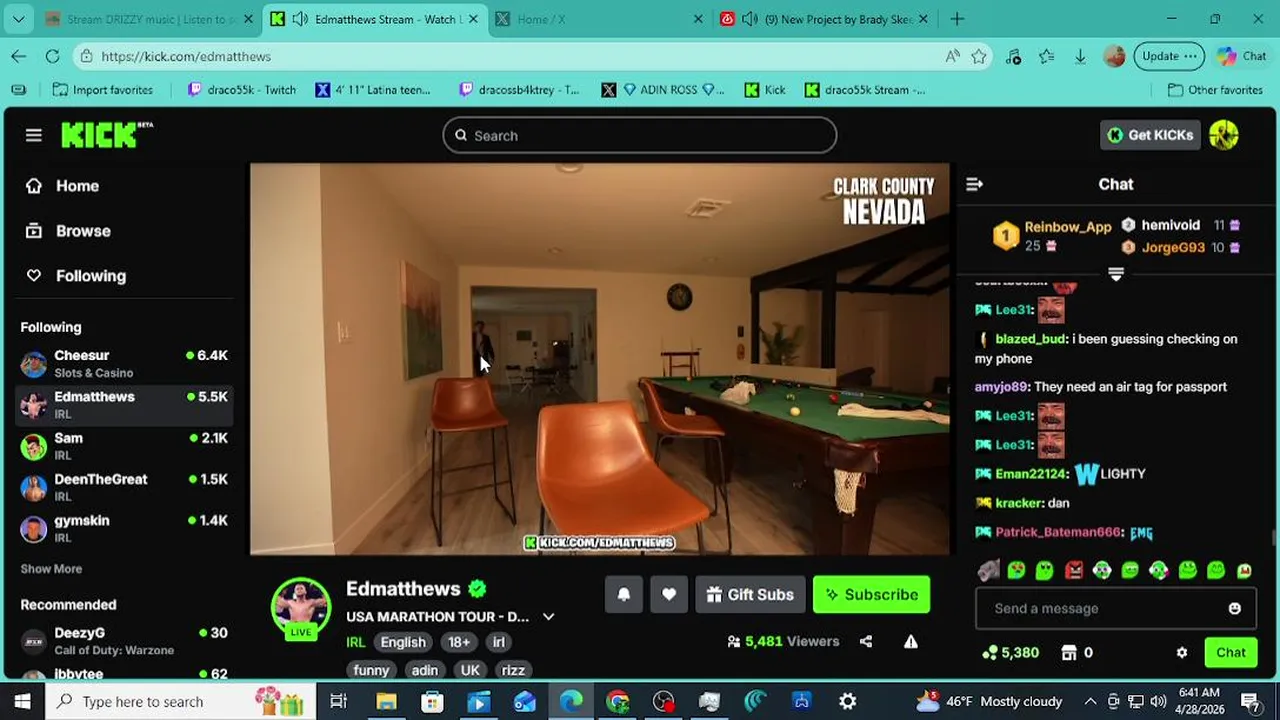Report stream using the warning triangle icon
Viewport: 1280px width, 720px height.
tap(911, 642)
